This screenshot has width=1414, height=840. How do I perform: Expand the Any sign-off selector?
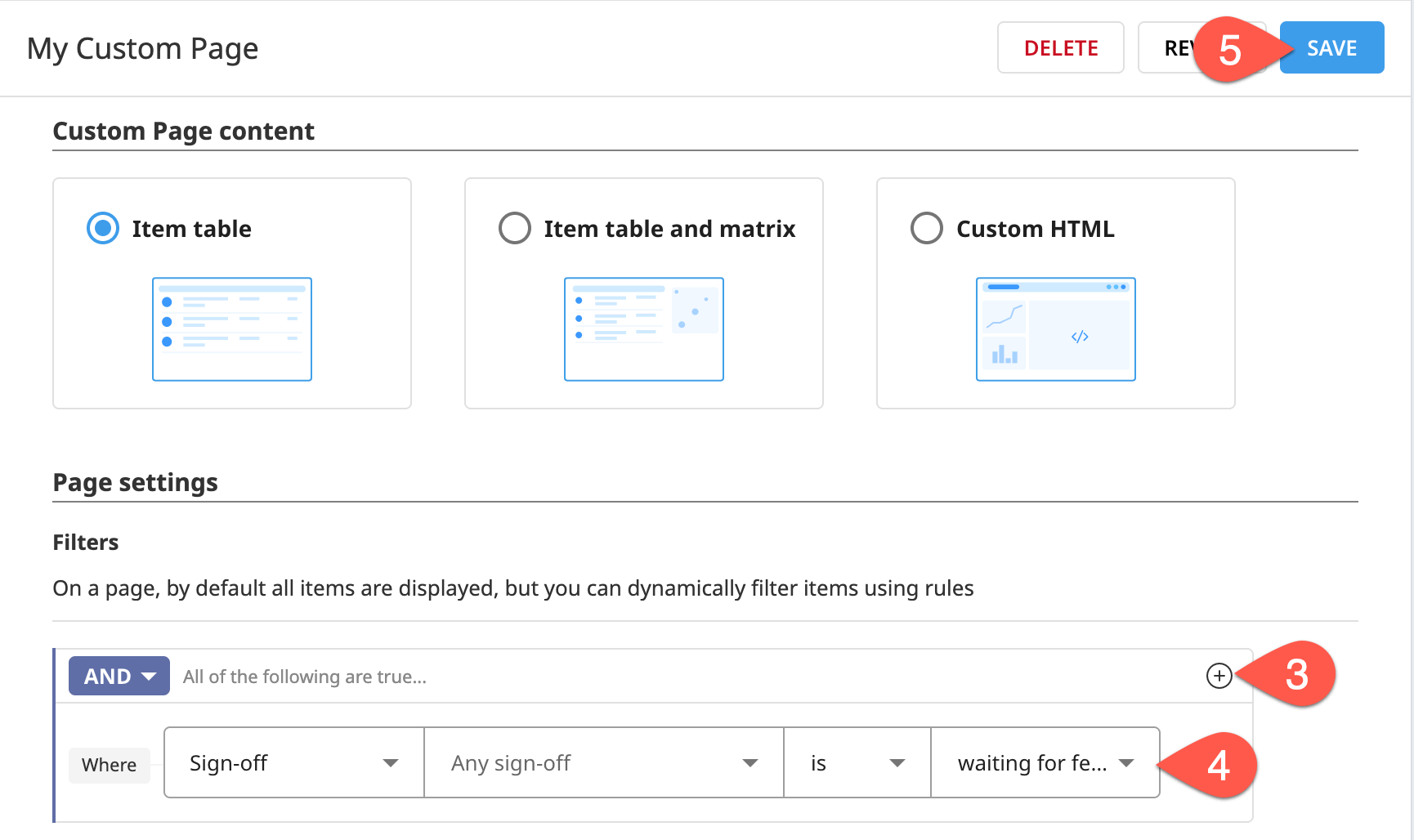[x=602, y=762]
